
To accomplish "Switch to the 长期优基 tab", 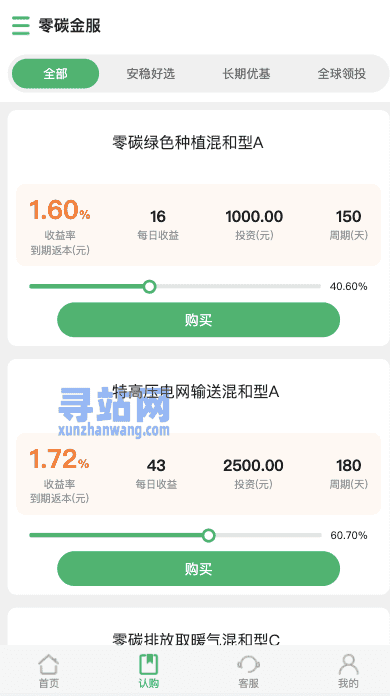I will [x=246, y=74].
